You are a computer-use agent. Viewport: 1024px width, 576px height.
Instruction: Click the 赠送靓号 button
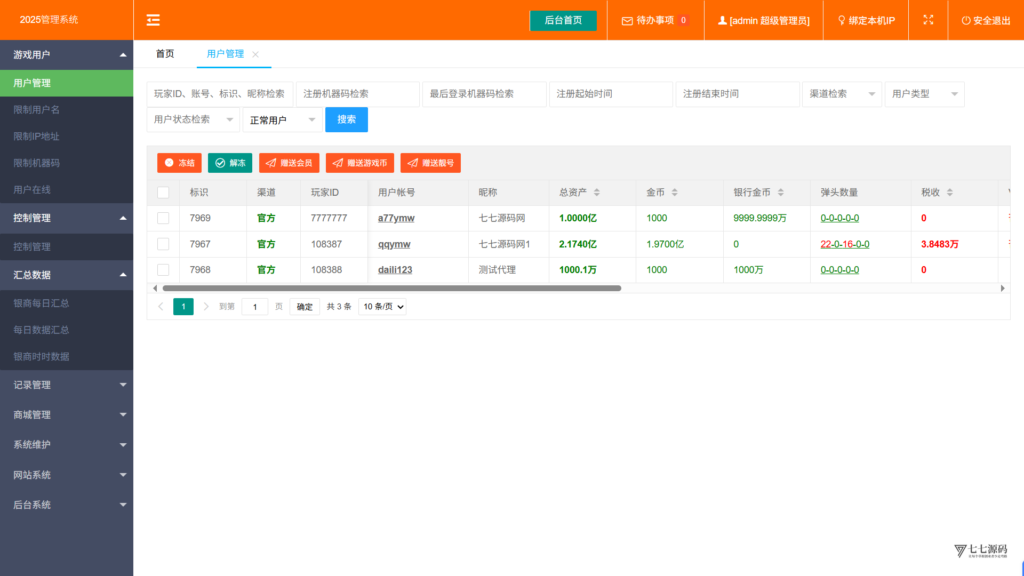click(x=430, y=163)
